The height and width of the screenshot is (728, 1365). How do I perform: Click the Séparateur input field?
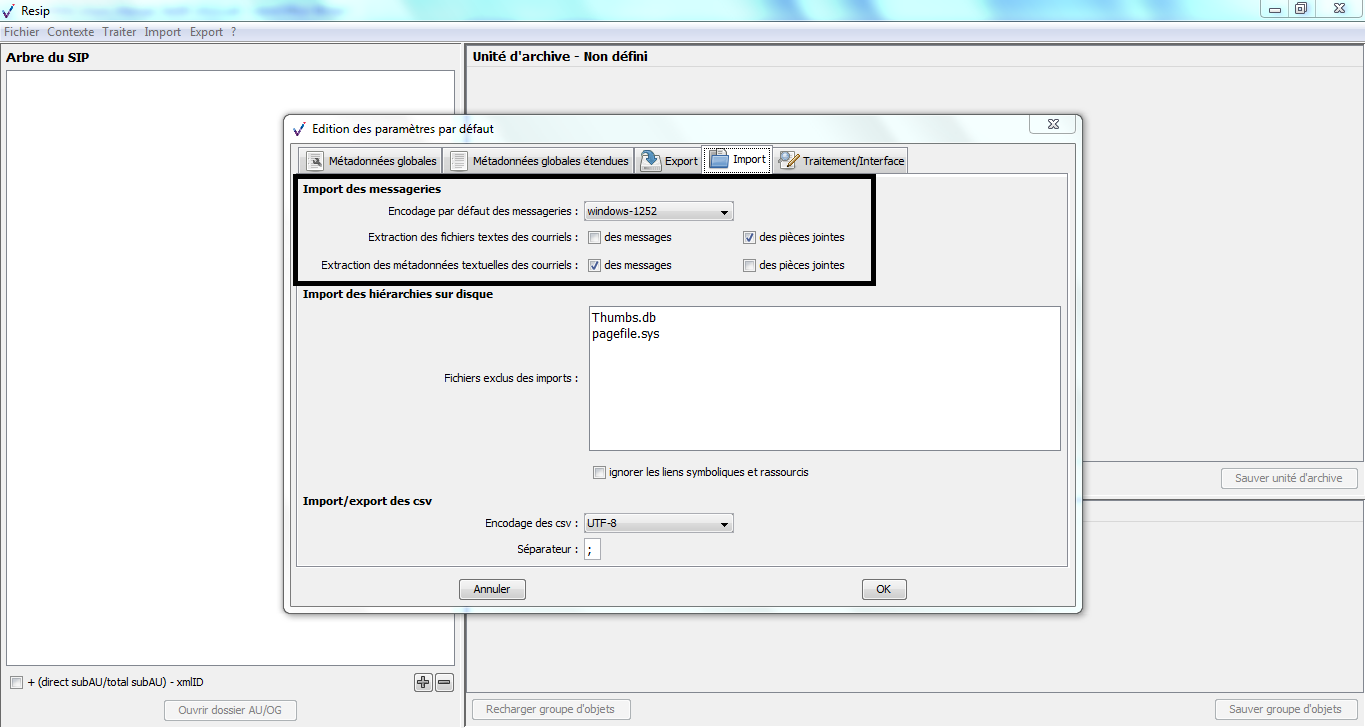click(592, 549)
